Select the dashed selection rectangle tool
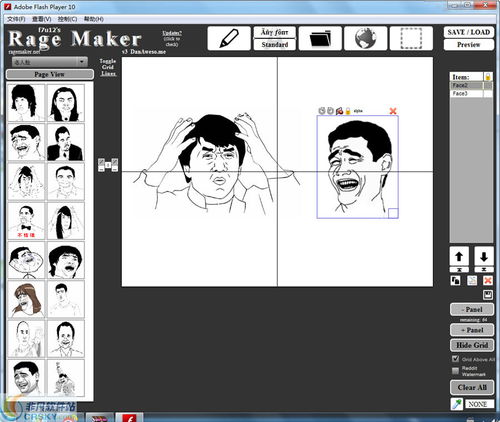The image size is (500, 422). click(x=411, y=39)
